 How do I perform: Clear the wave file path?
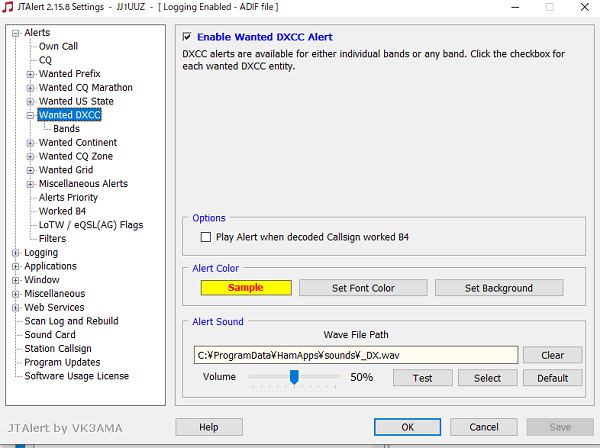(553, 355)
